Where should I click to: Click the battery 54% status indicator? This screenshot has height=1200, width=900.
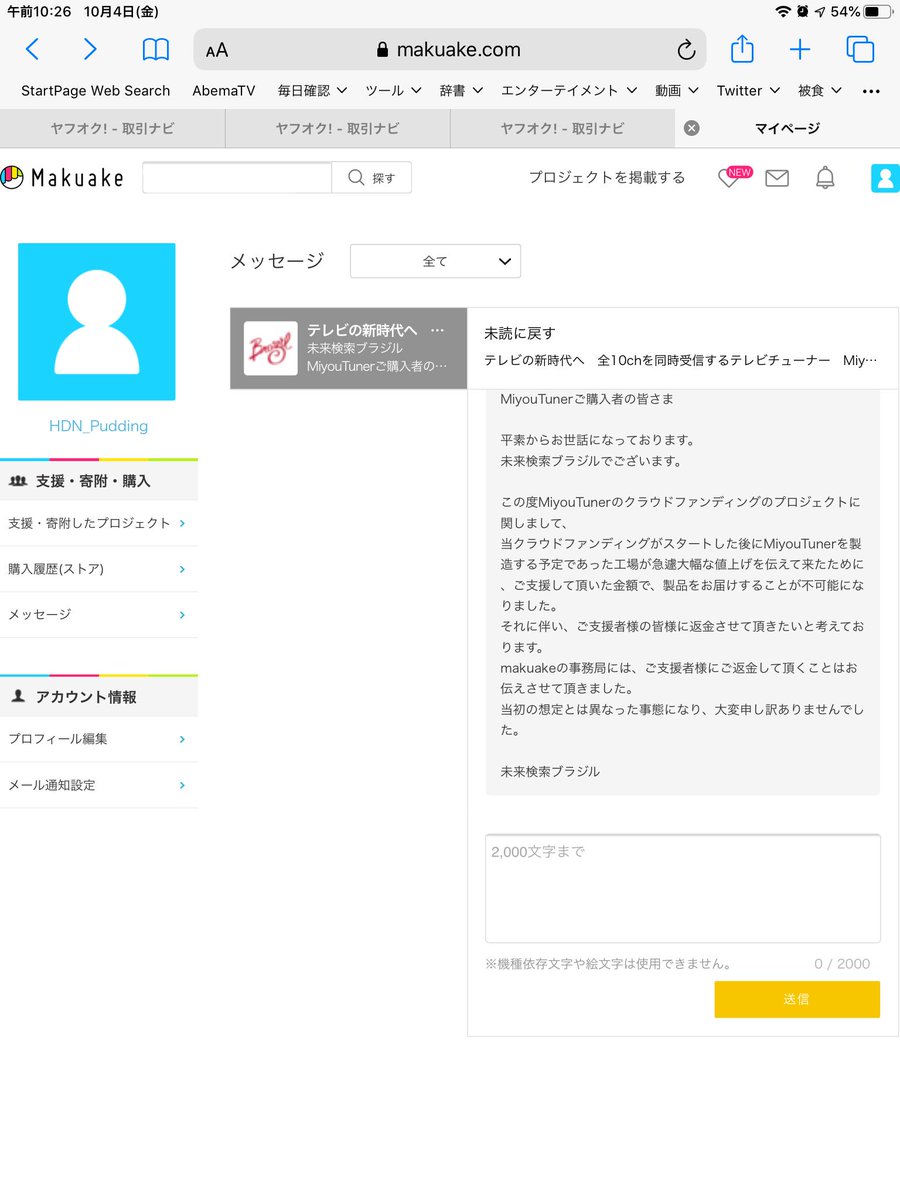(861, 11)
